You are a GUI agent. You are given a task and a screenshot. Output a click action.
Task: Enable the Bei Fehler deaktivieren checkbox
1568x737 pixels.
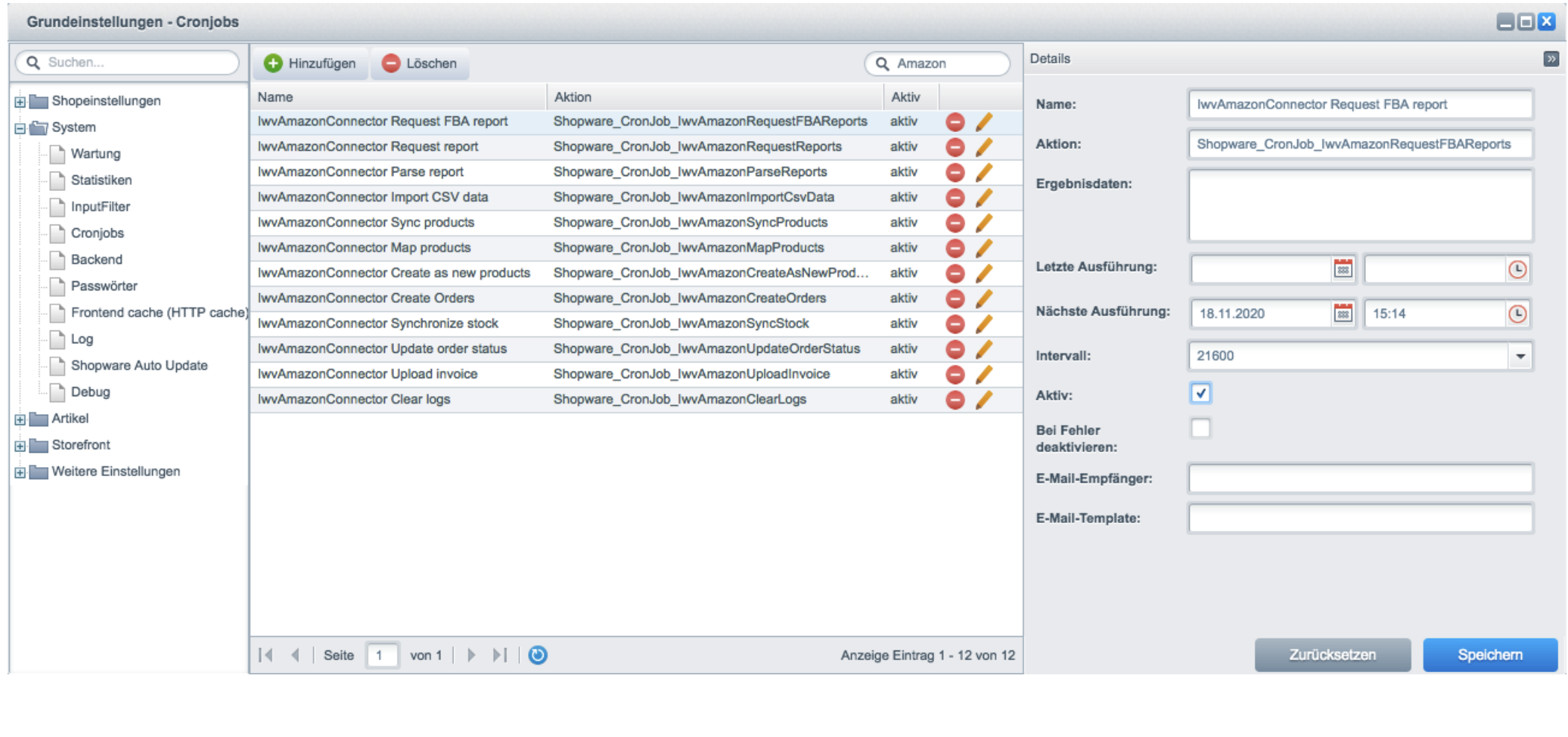pyautogui.click(x=1200, y=429)
